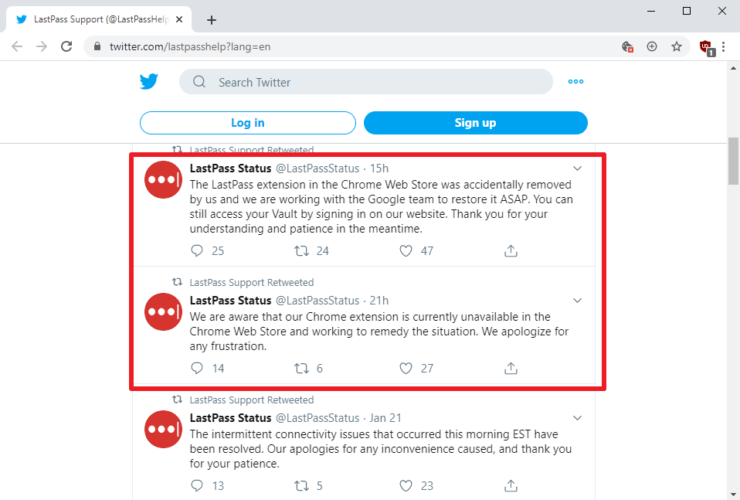The height and width of the screenshot is (500, 740).
Task: Reload the page
Action: tap(66, 46)
